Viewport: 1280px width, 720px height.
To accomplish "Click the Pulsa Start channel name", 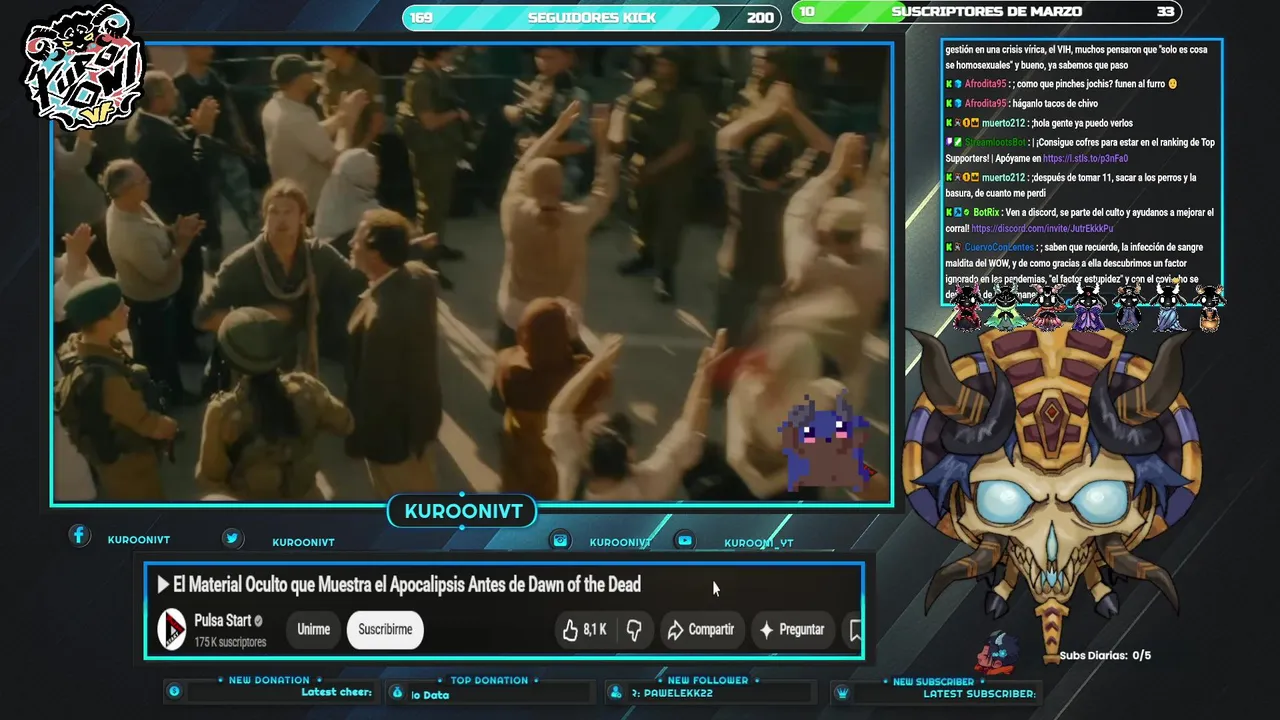I will point(223,621).
